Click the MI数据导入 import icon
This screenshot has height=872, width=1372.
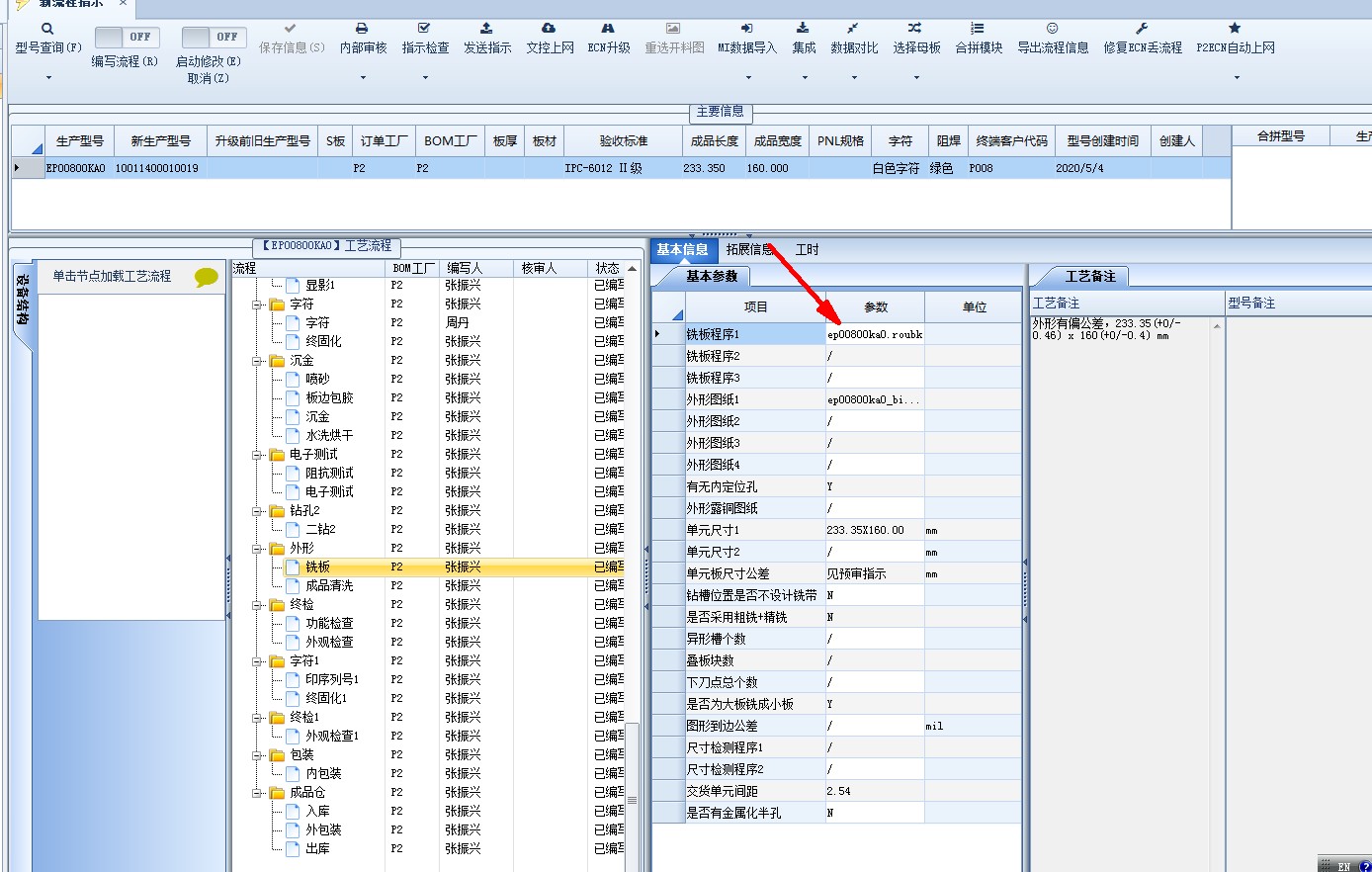(x=746, y=29)
